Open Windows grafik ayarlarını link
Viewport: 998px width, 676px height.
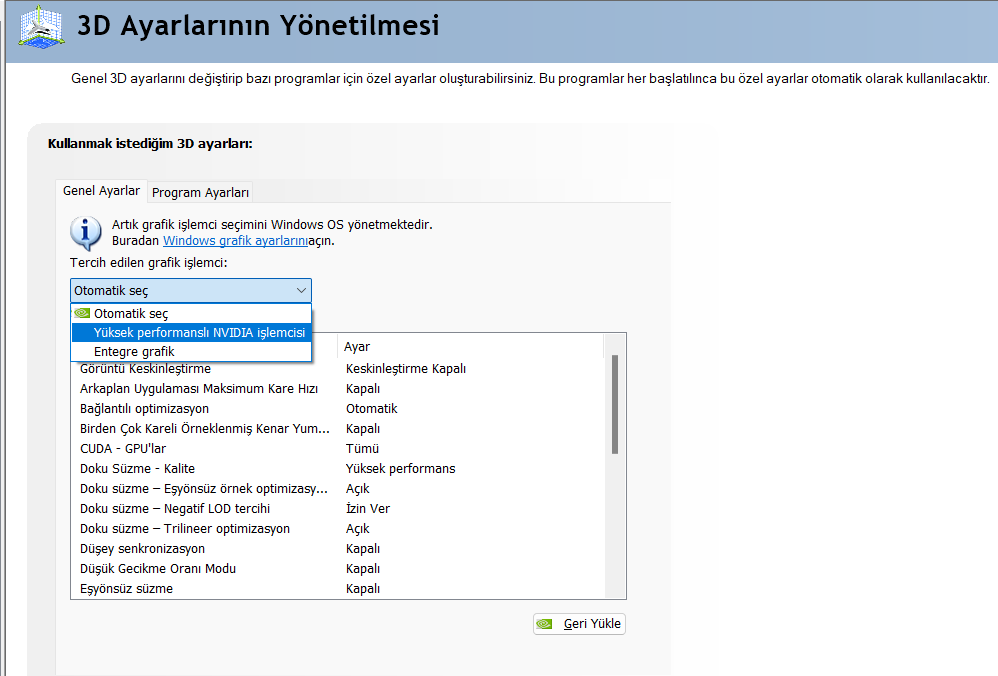pyautogui.click(x=235, y=241)
